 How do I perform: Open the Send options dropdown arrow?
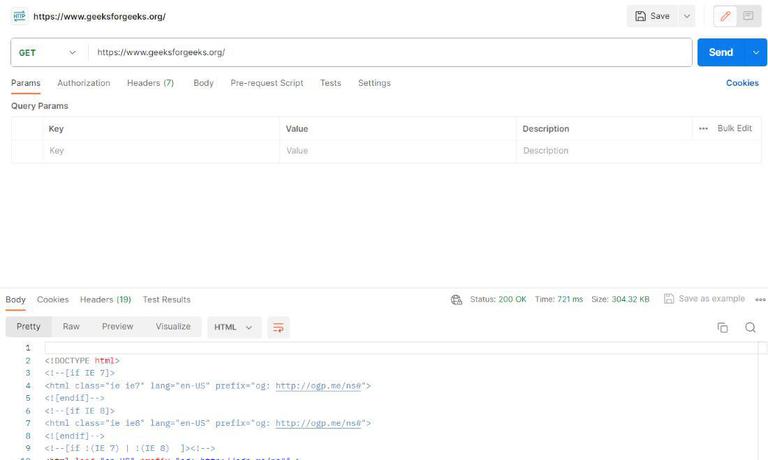(x=756, y=52)
